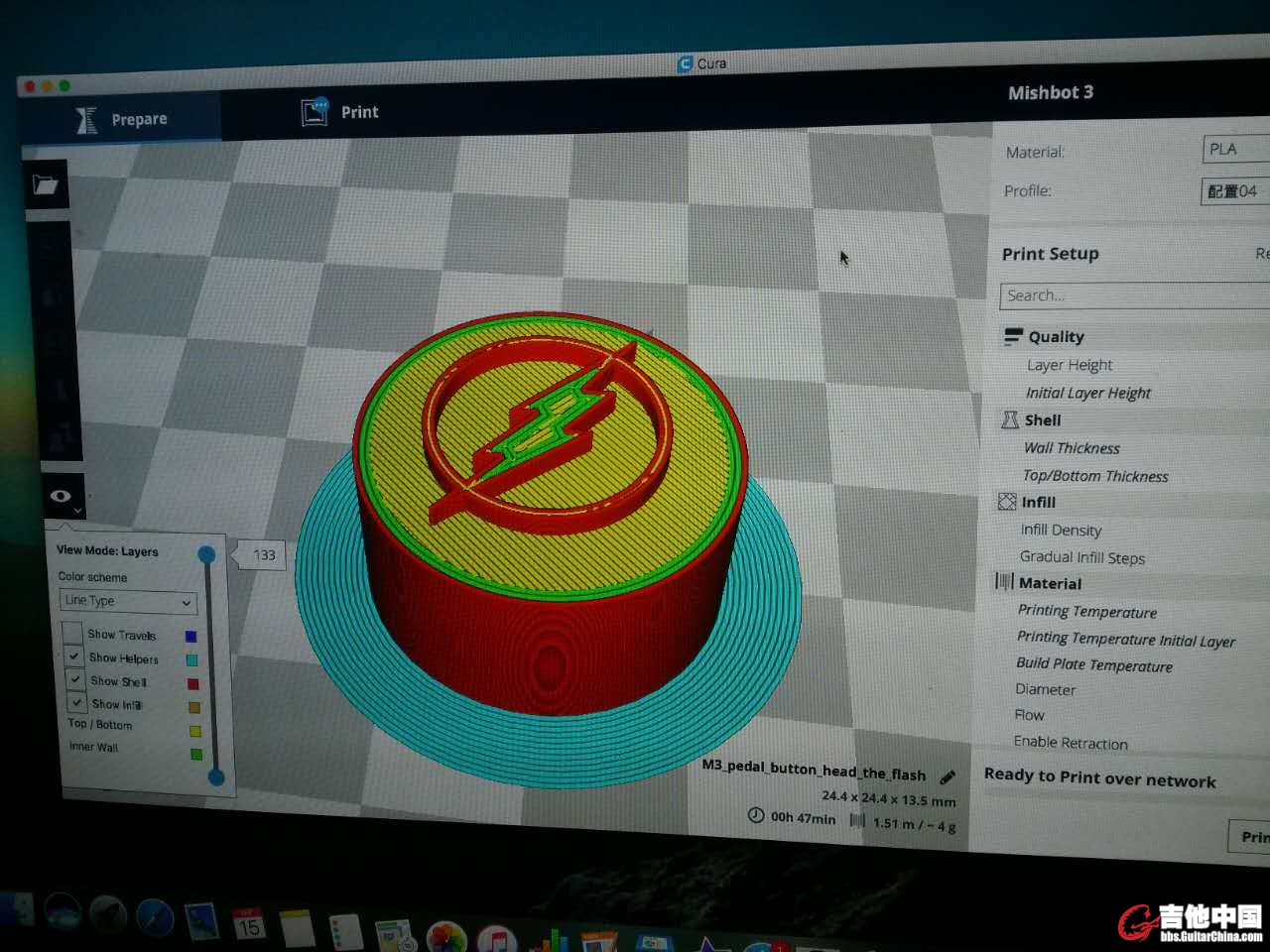Click the Show Shell red color swatch

coord(192,684)
